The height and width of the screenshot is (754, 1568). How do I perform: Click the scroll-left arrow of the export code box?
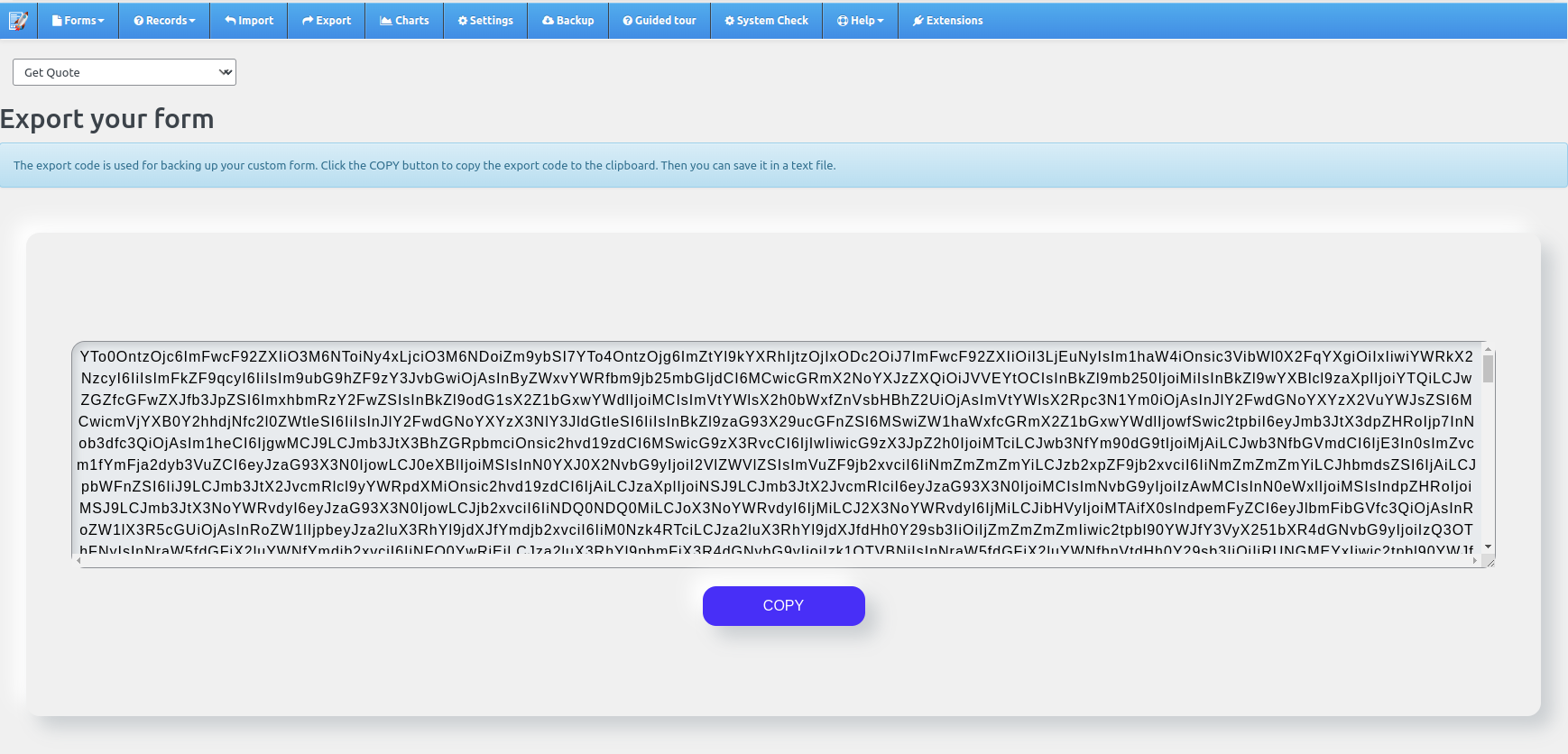click(79, 561)
